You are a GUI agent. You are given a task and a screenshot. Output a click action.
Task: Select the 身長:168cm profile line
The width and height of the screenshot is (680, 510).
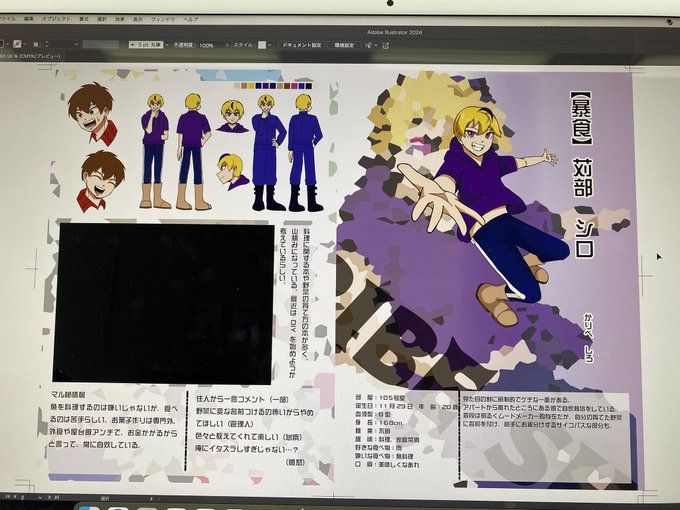coord(379,423)
